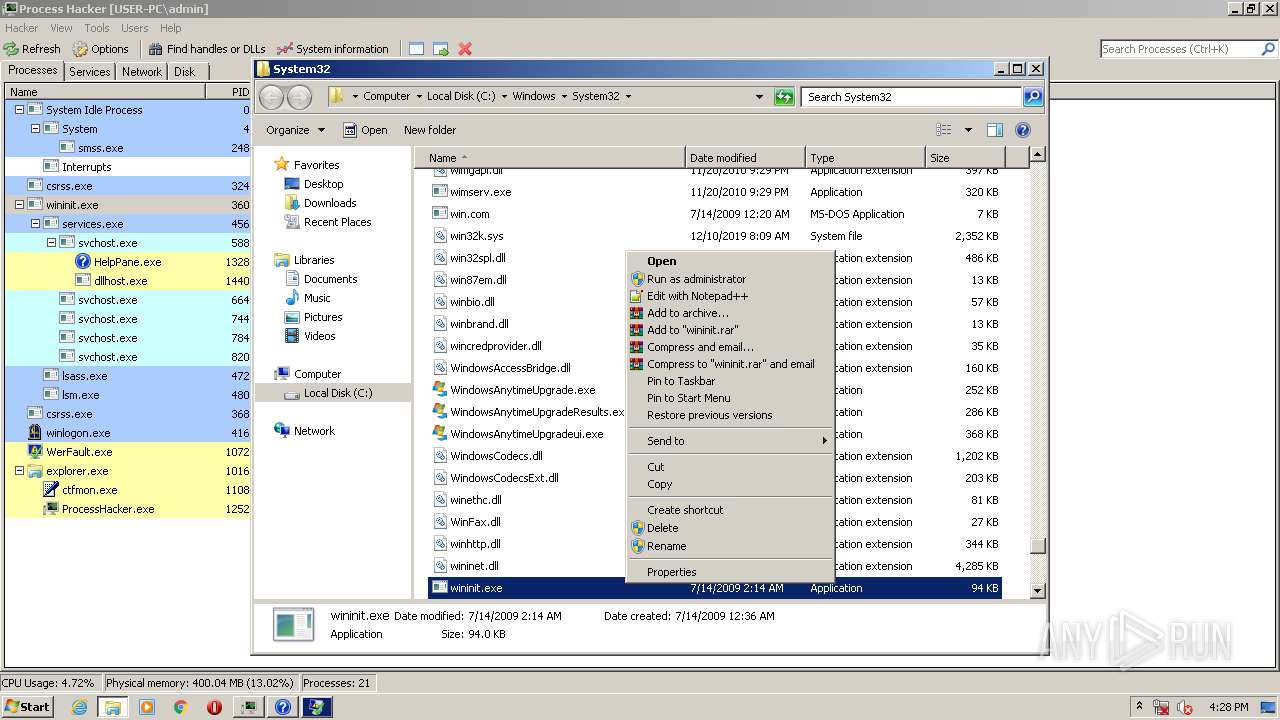Click the Open button in Explorer toolbar
Viewport: 1280px width, 720px height.
[x=365, y=130]
